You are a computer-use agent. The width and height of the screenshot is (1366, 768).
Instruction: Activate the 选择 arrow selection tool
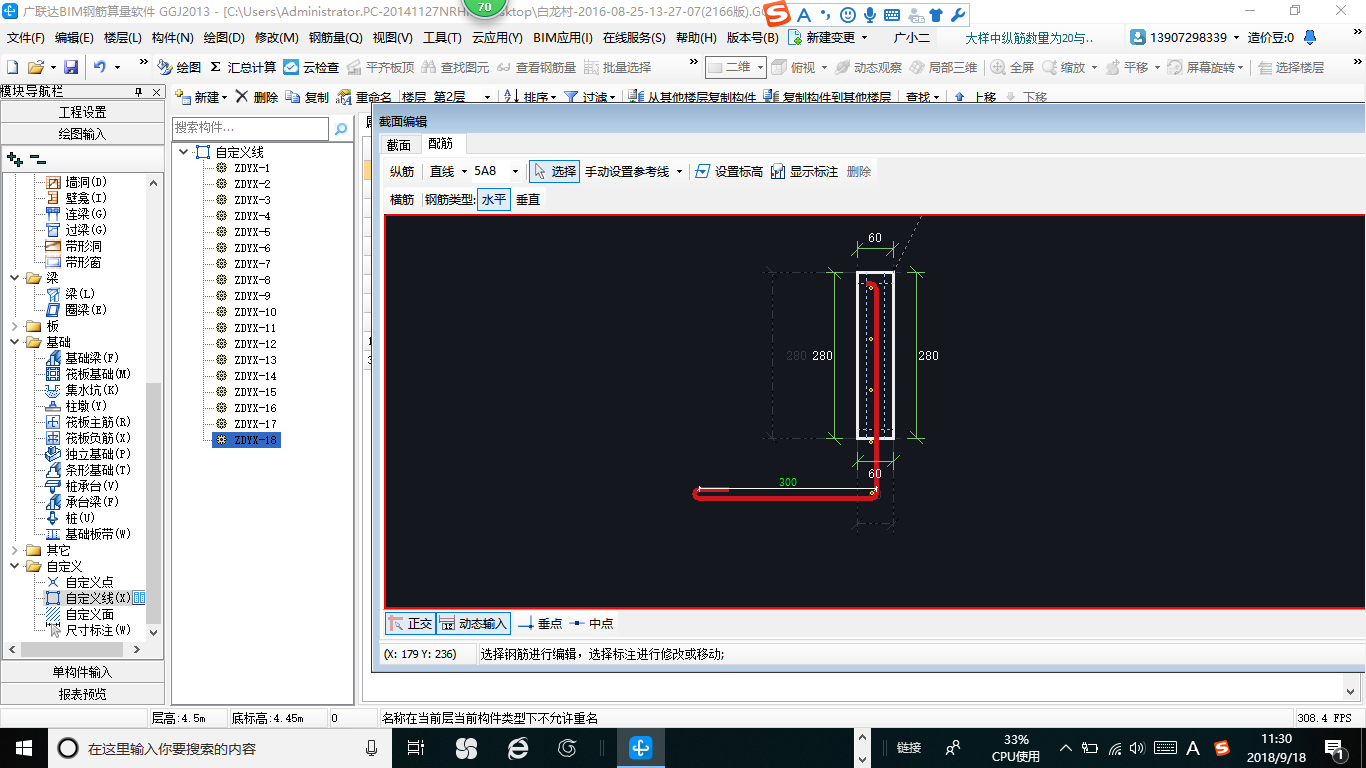pos(554,171)
